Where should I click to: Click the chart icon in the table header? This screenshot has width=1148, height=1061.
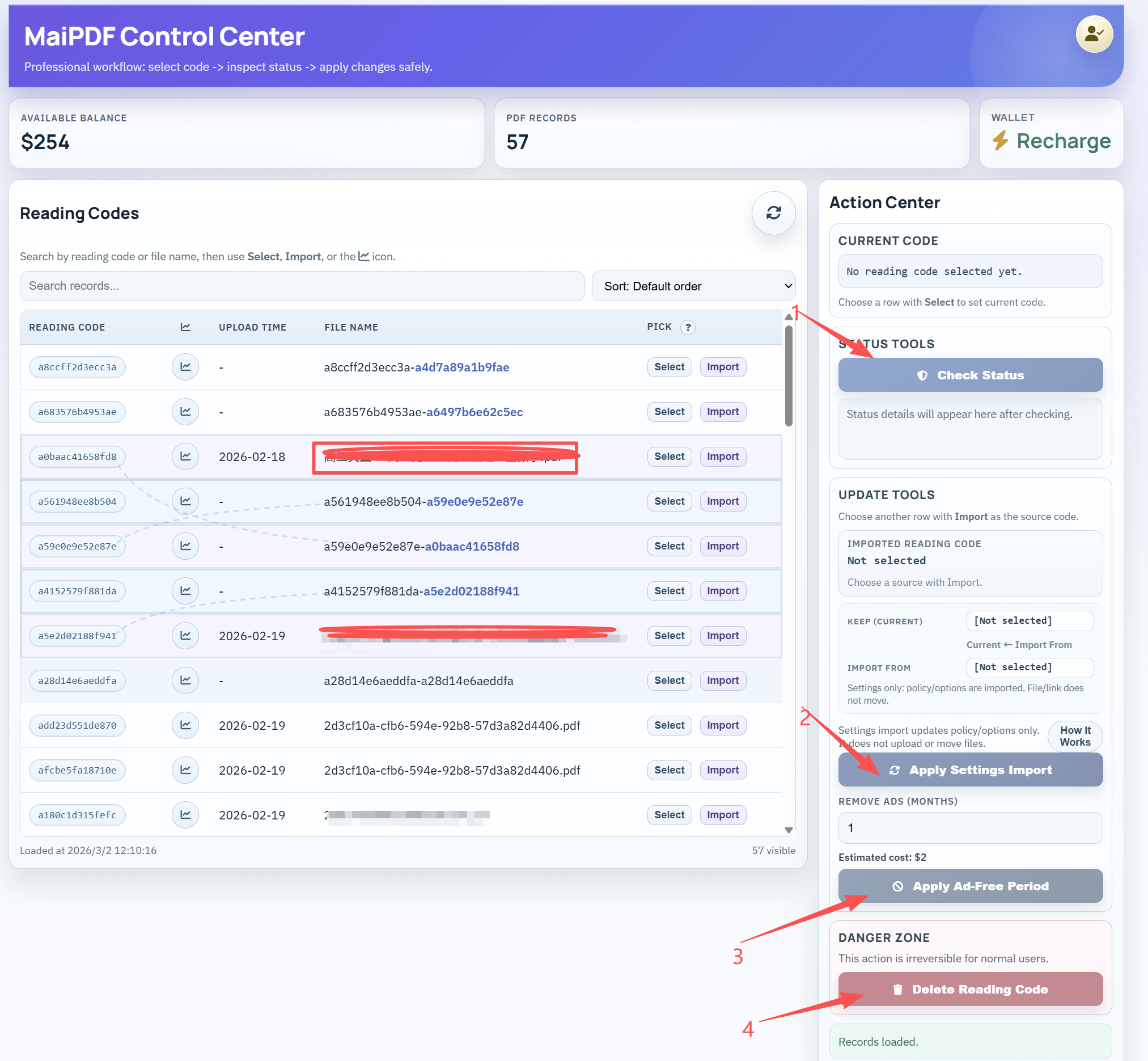(x=185, y=327)
